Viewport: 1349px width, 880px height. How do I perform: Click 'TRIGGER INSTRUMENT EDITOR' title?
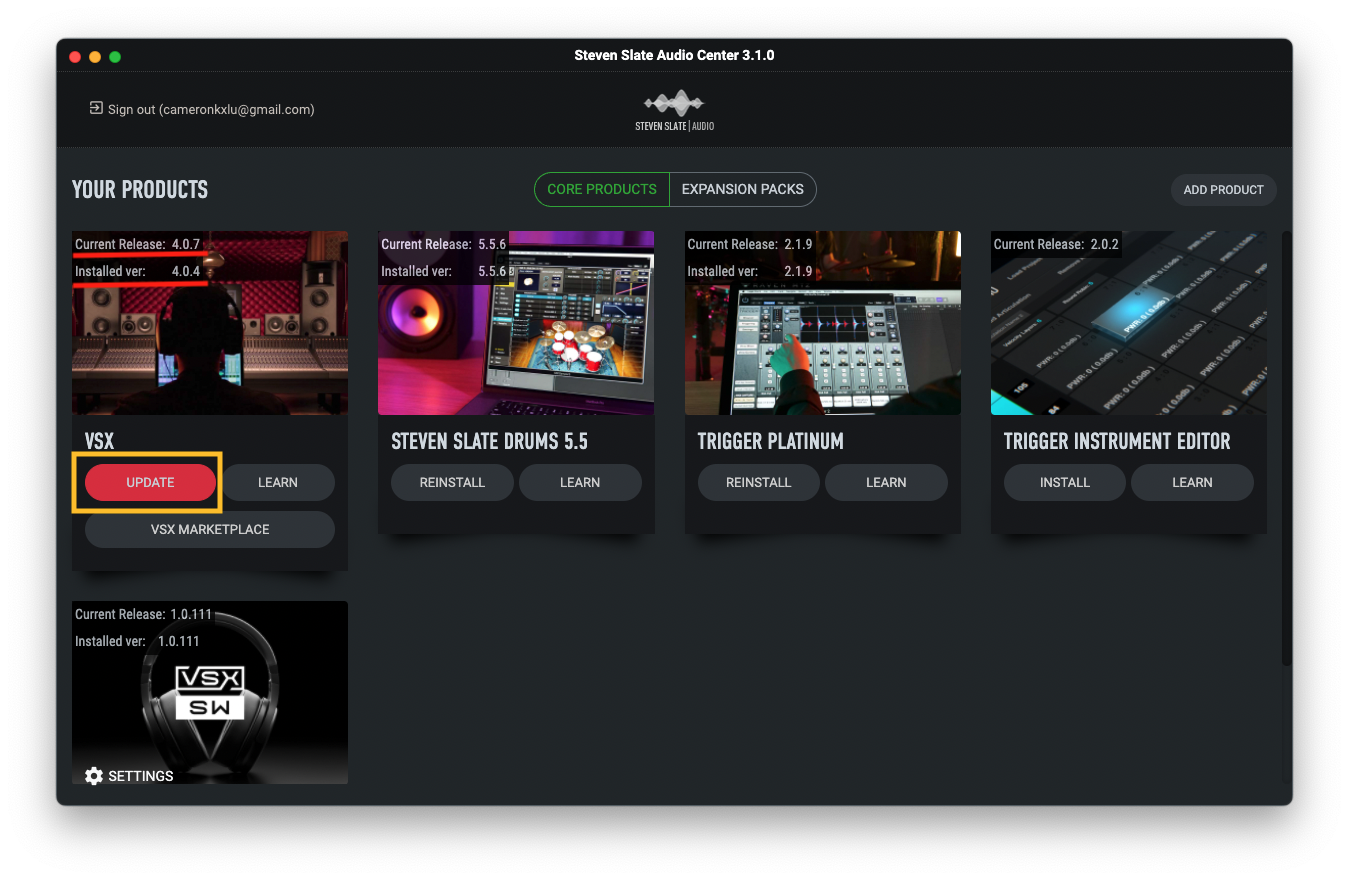[x=1117, y=441]
